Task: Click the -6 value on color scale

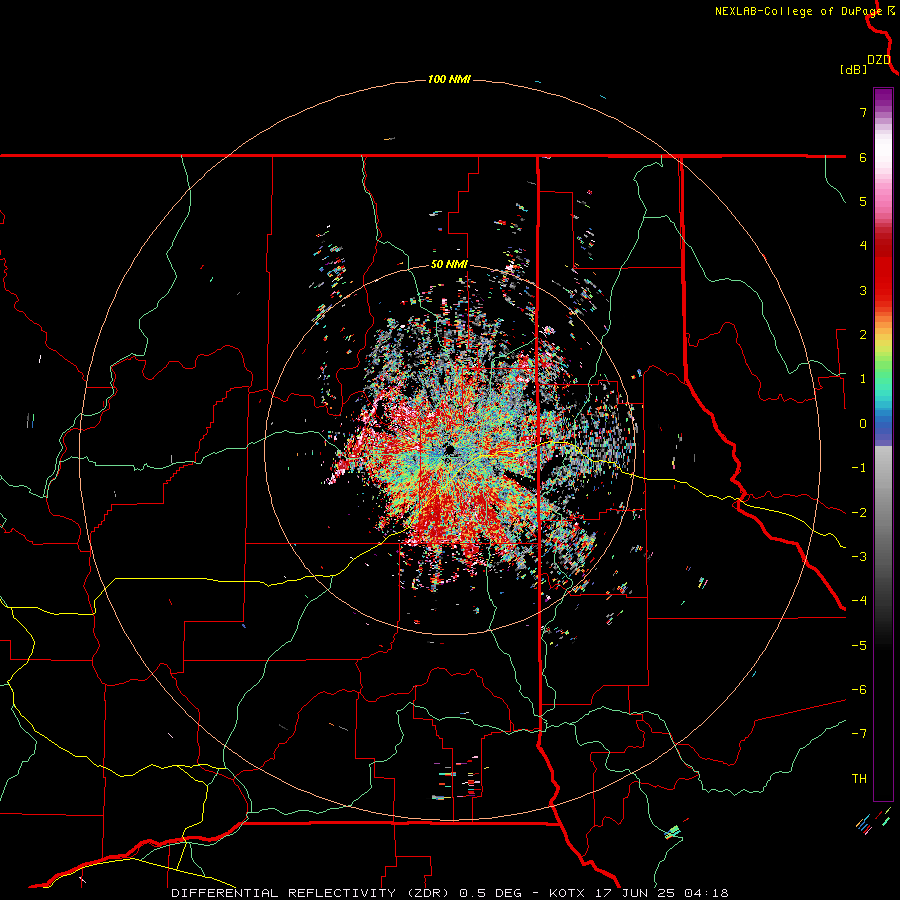Action: [859, 689]
